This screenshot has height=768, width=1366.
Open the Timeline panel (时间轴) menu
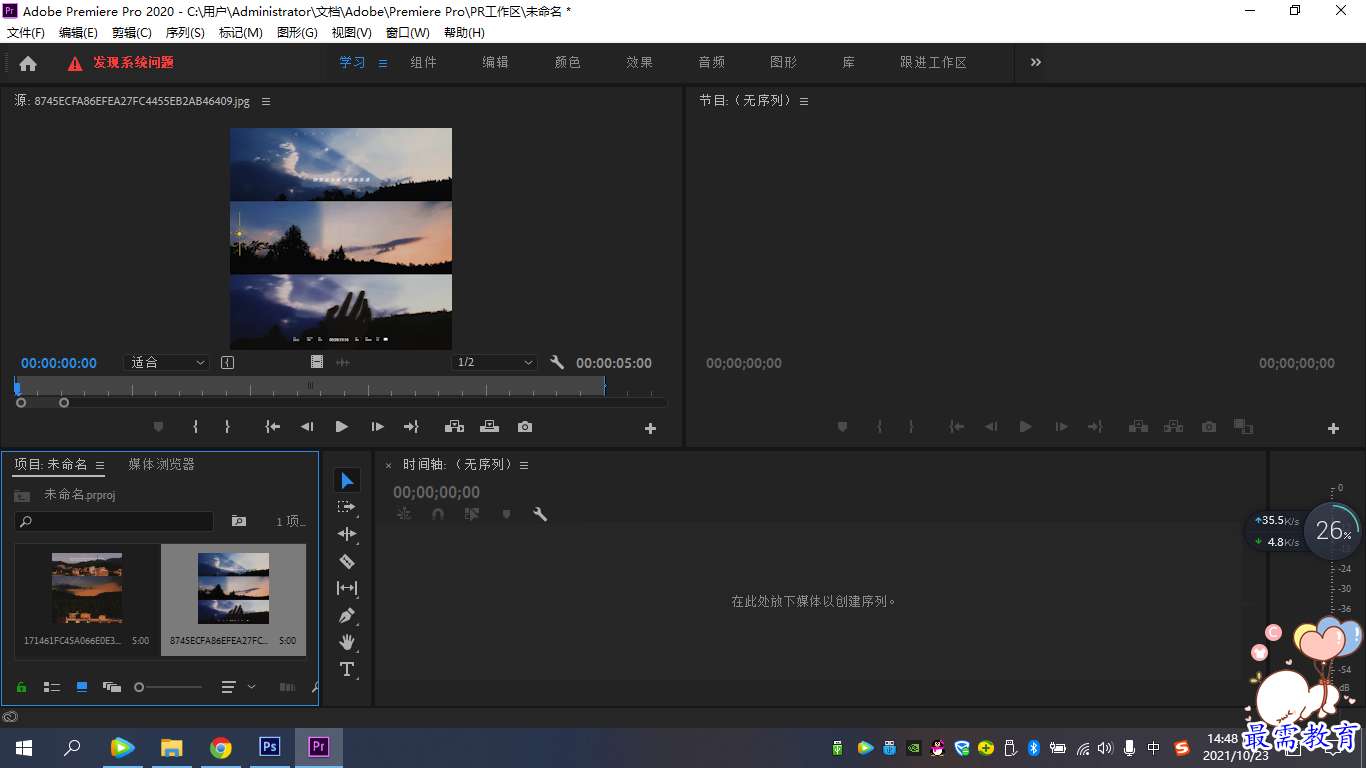coord(524,465)
